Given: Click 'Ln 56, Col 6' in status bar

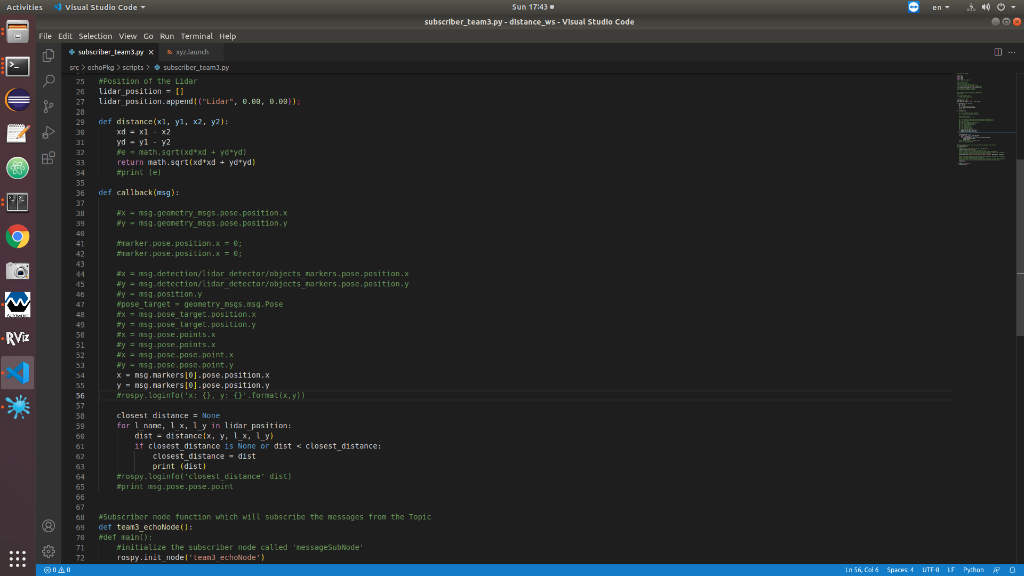Looking at the screenshot, I should click(x=861, y=570).
